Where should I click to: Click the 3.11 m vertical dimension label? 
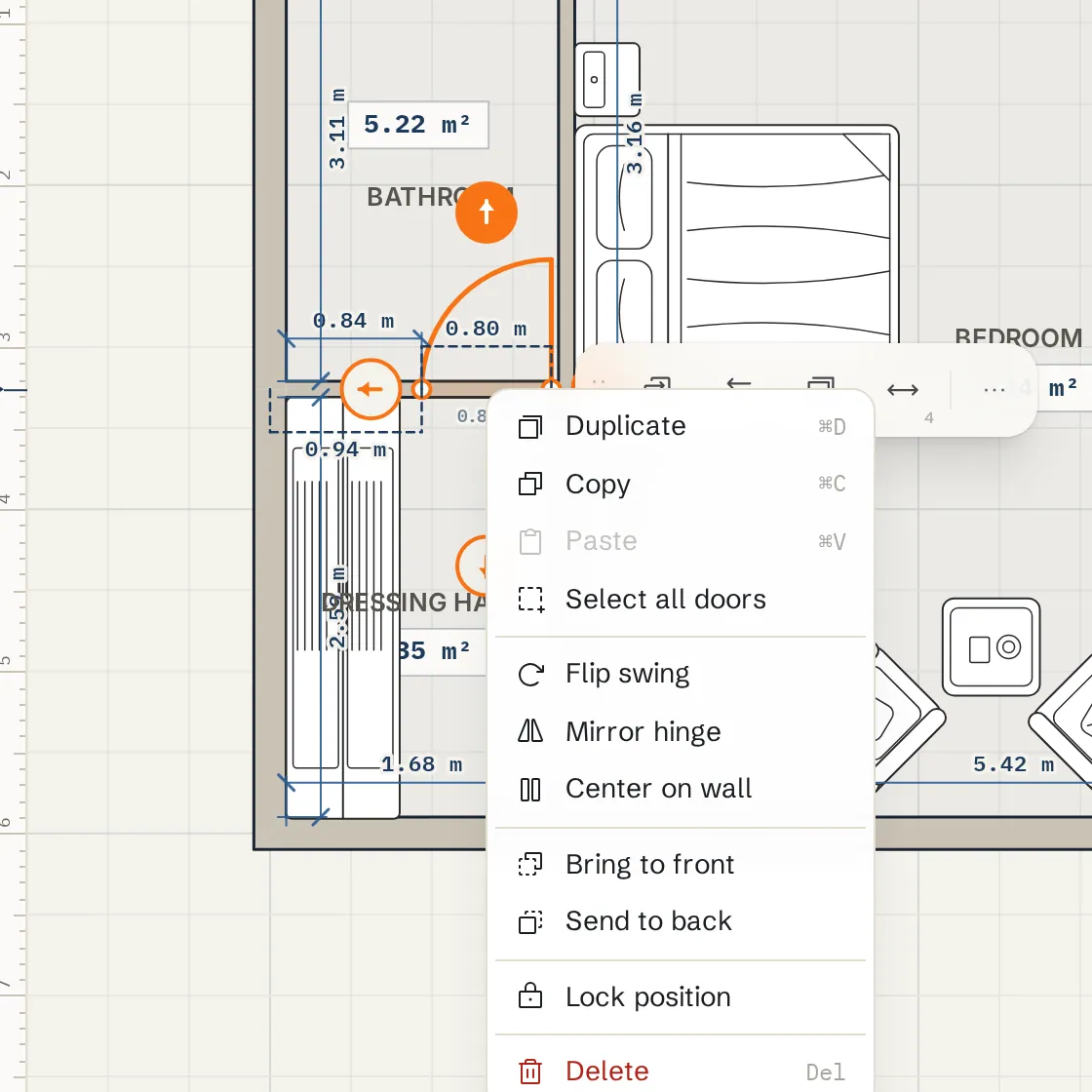click(x=337, y=129)
